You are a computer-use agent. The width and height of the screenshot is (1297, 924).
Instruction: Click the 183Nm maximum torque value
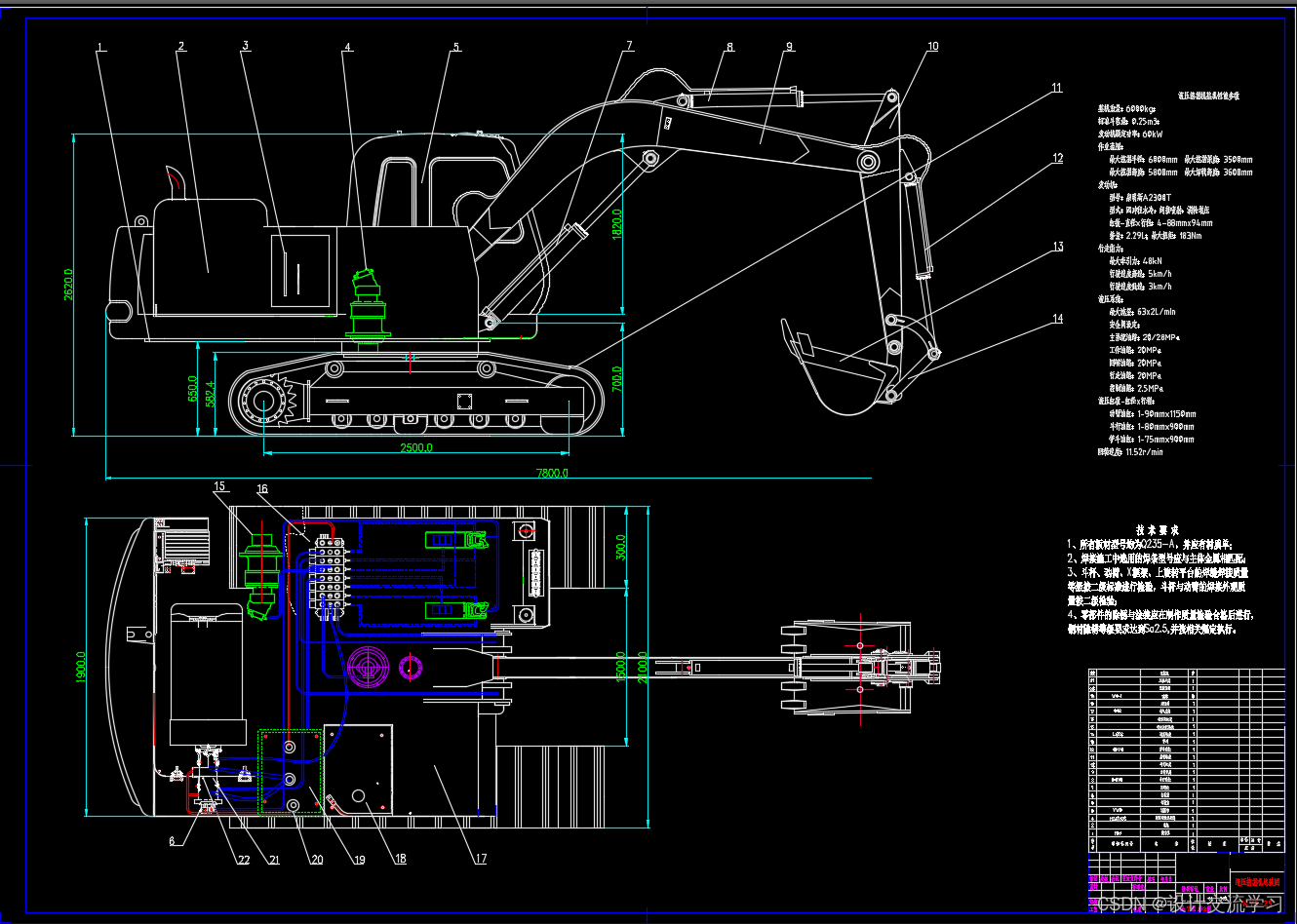point(1191,235)
